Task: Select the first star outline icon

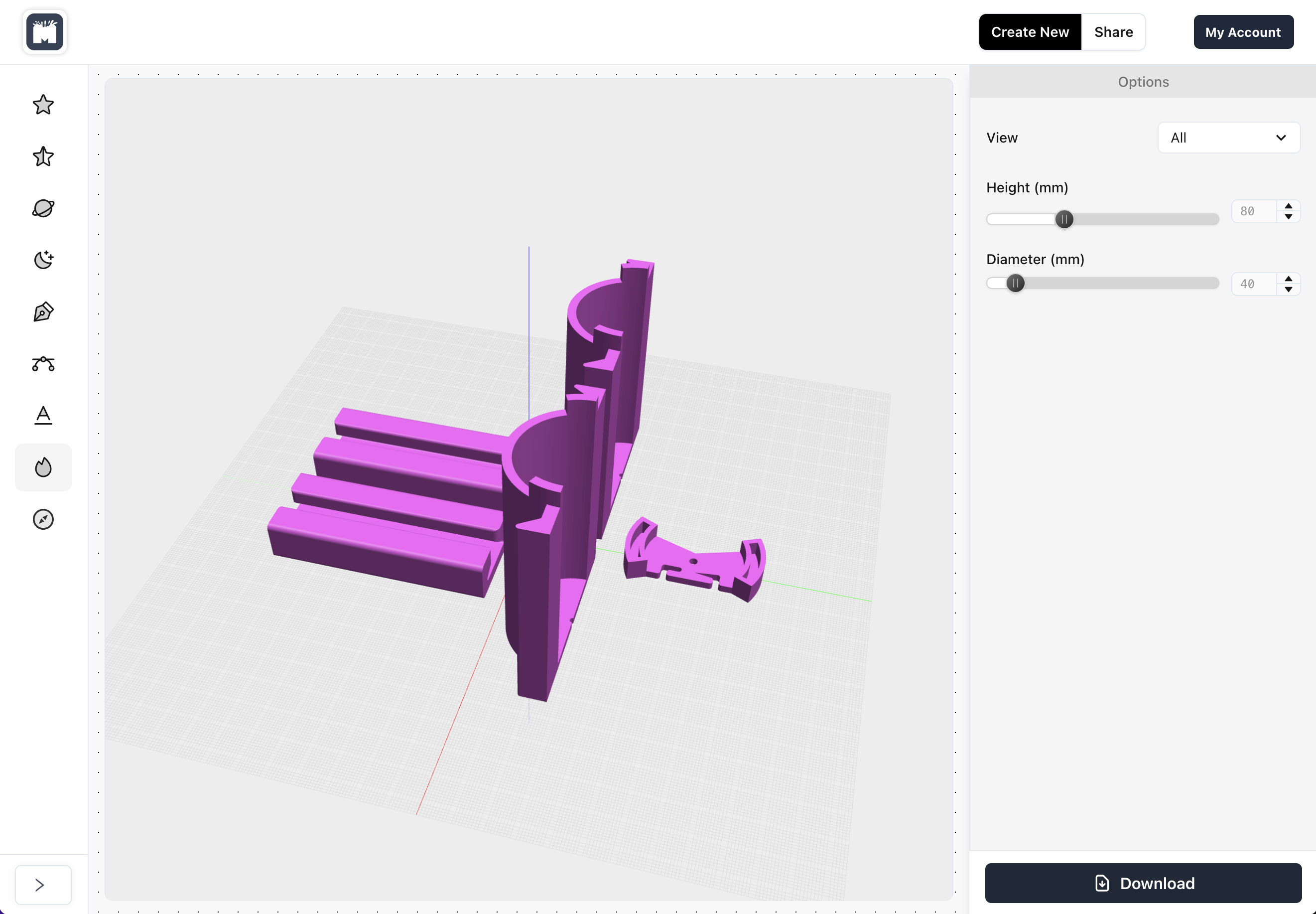Action: click(43, 105)
